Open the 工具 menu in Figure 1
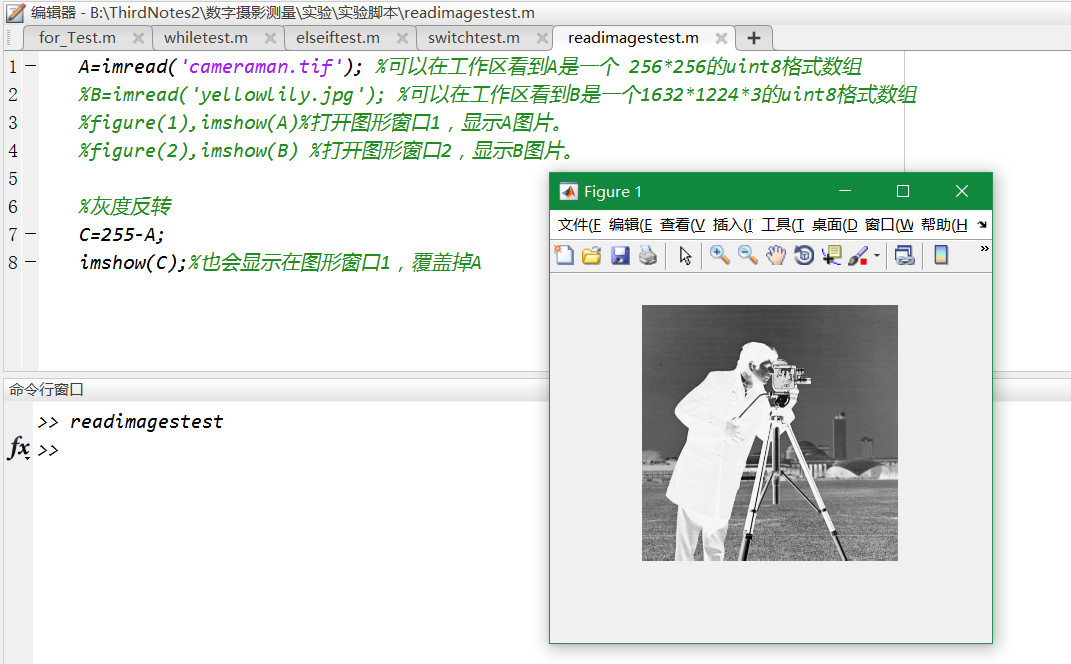 point(783,225)
